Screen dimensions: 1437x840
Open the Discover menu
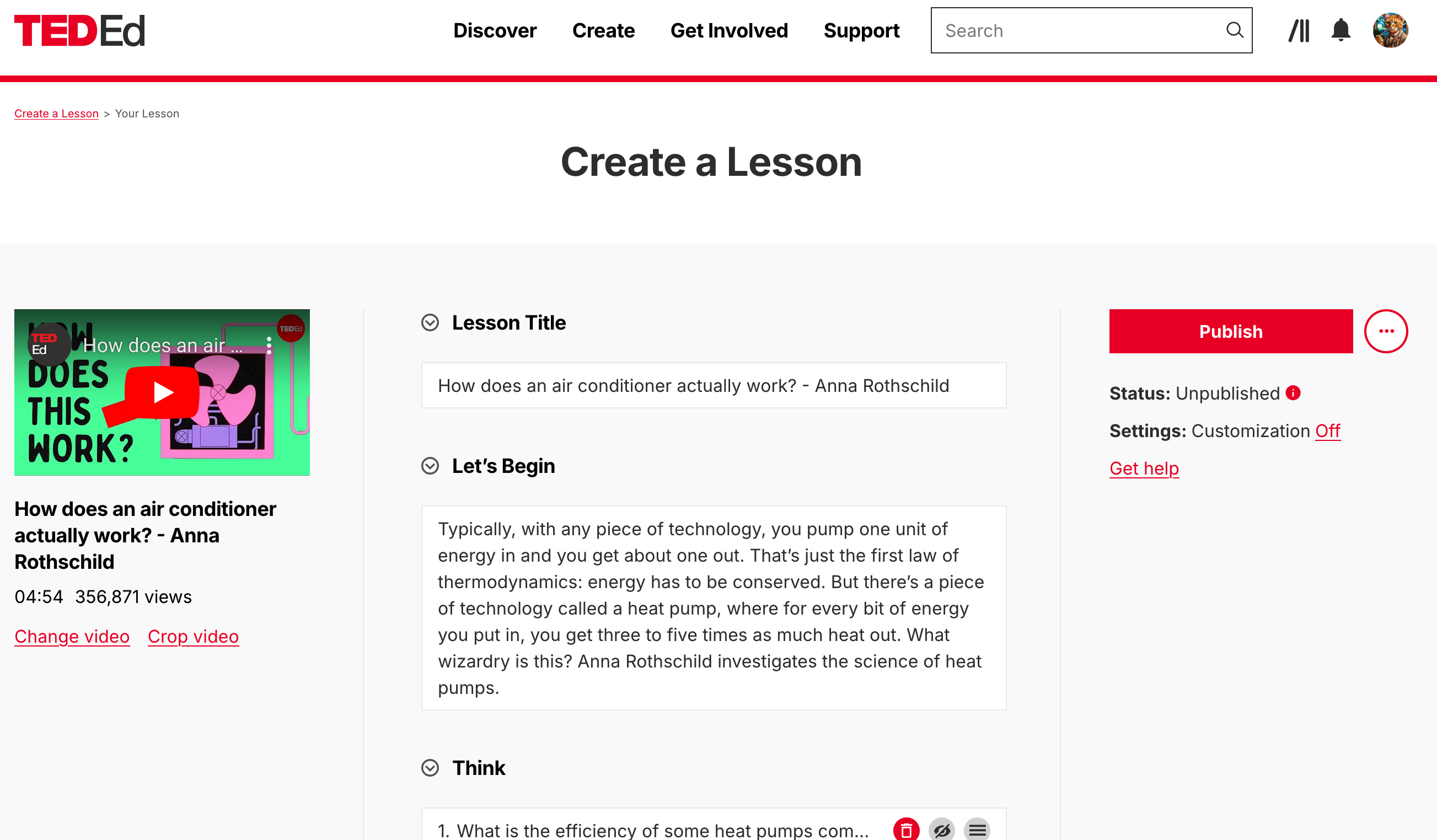point(495,31)
